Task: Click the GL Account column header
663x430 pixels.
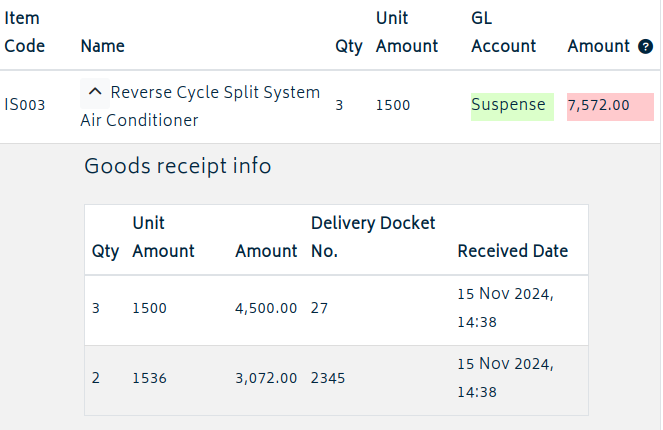Action: click(503, 32)
